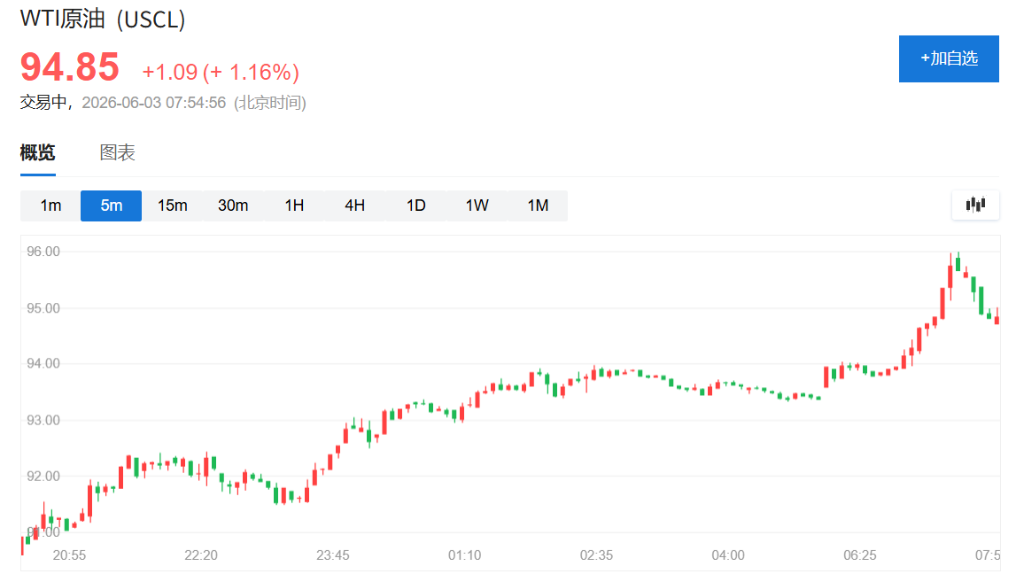Click the current price 94.85
1024x580 pixels.
70,67
